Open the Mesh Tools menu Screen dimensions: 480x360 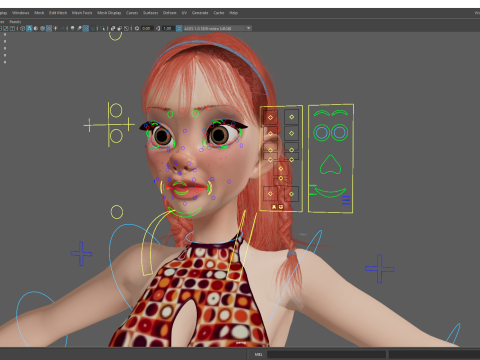click(82, 13)
